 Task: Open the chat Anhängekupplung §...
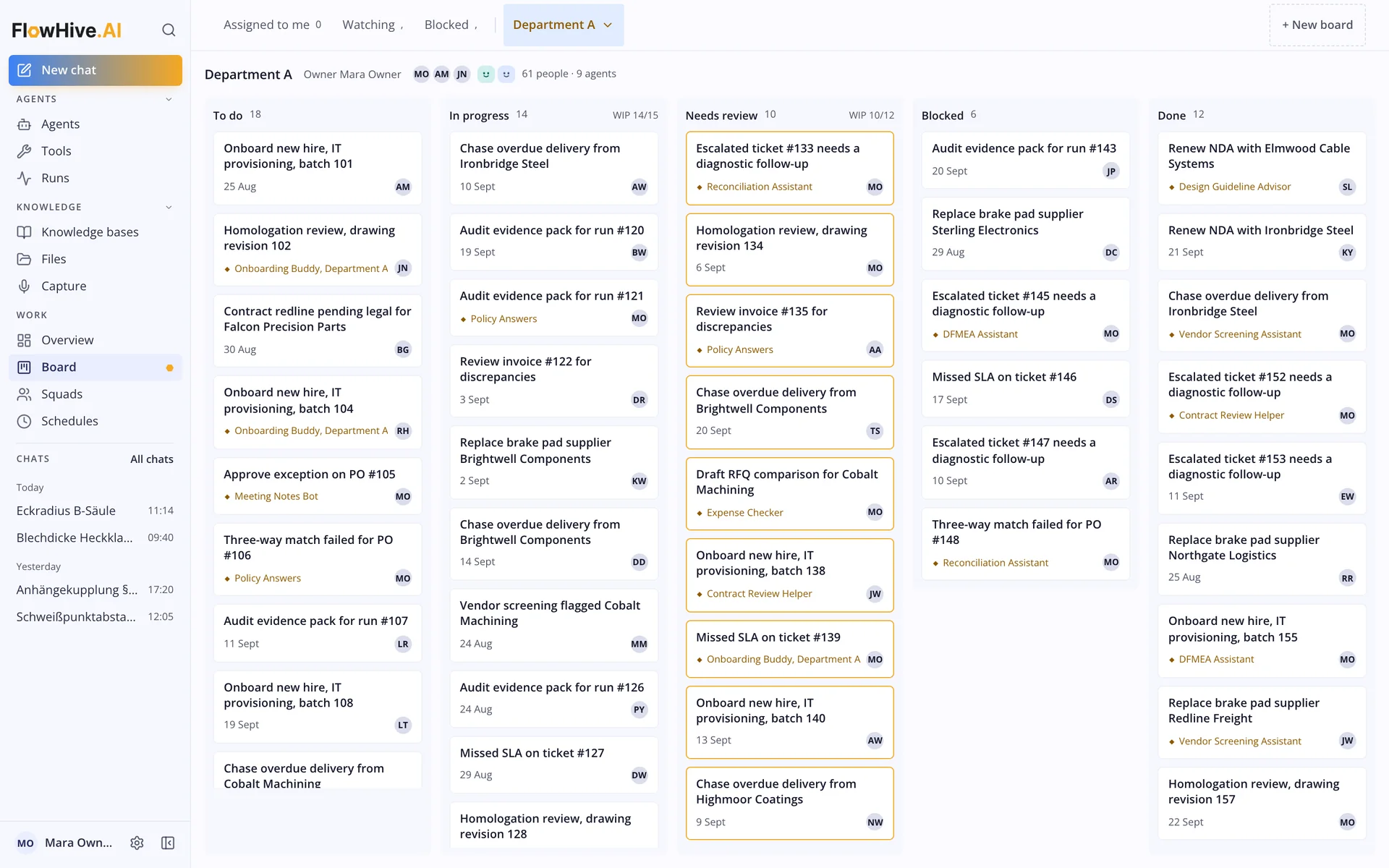95,590
